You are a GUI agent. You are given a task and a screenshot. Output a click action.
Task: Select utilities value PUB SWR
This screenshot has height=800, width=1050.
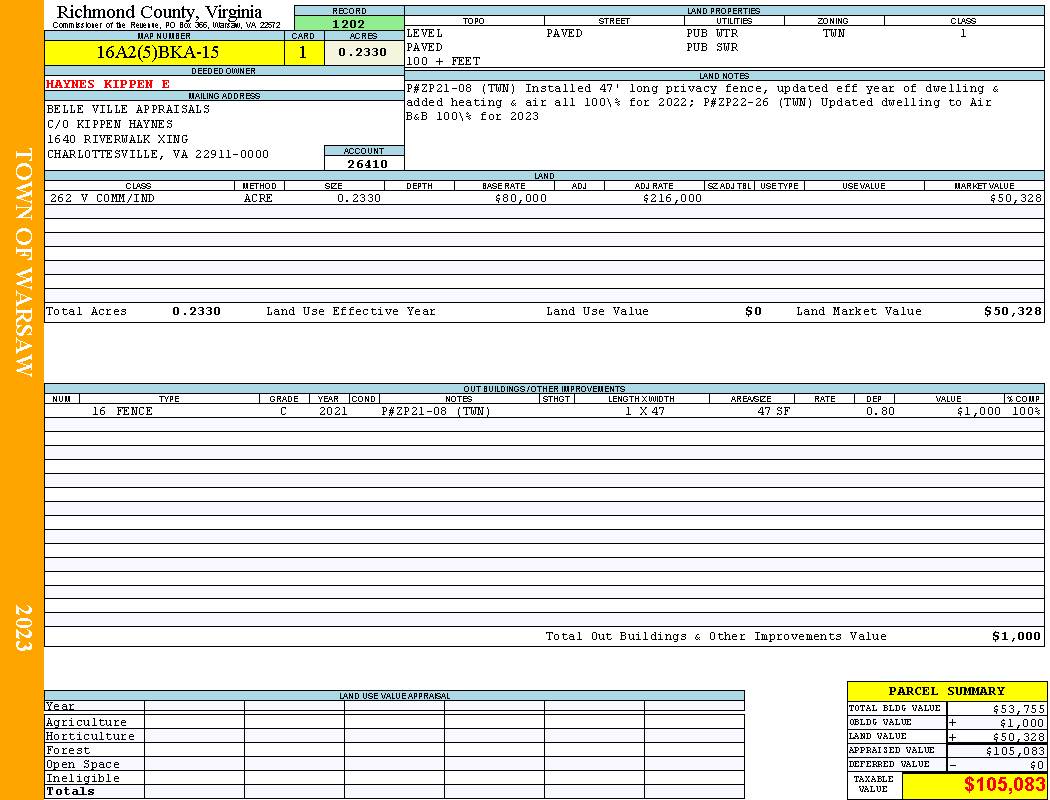point(712,48)
